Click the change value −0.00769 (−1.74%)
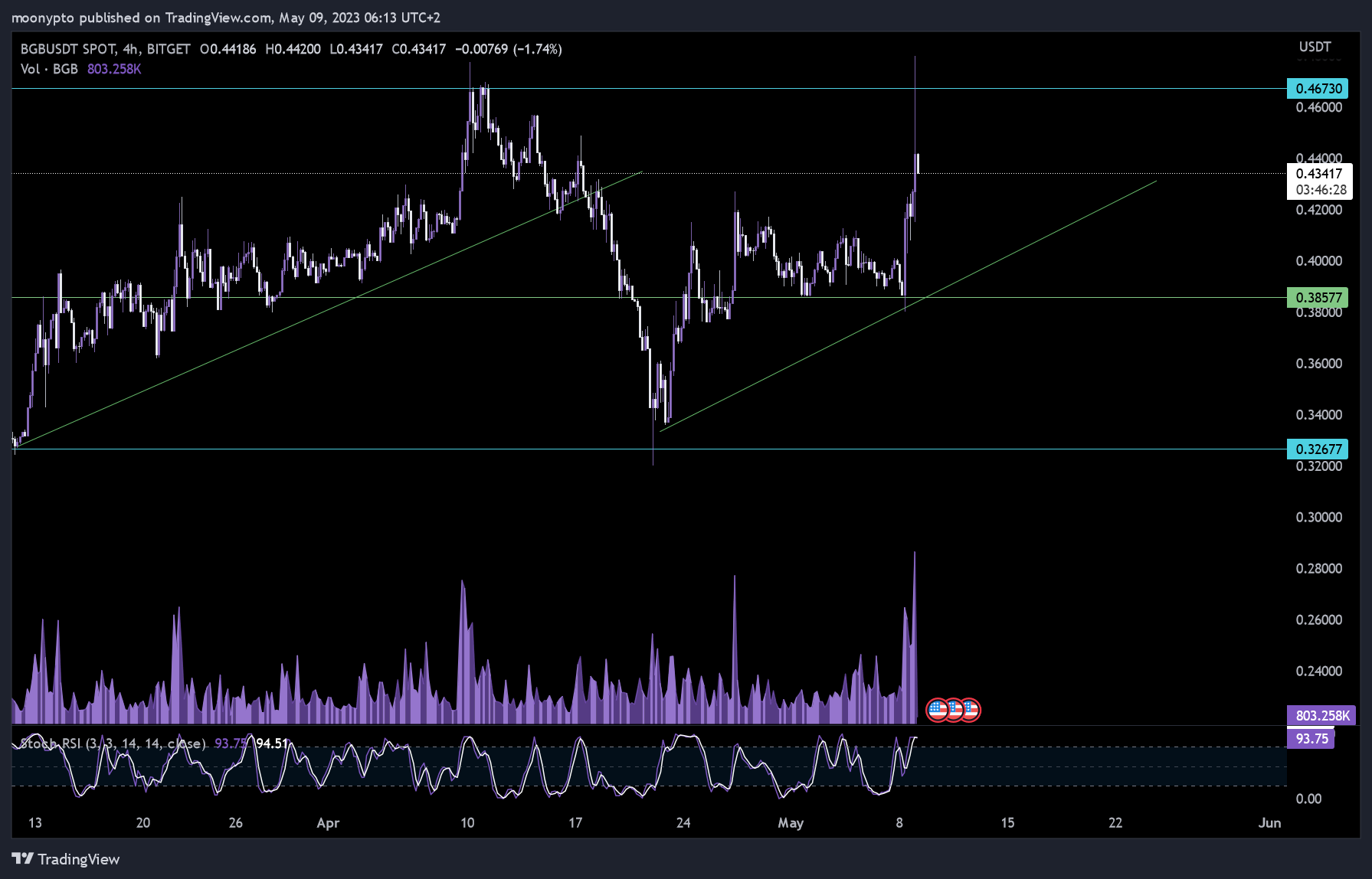Screen dimensions: 1372x879 click(x=509, y=49)
